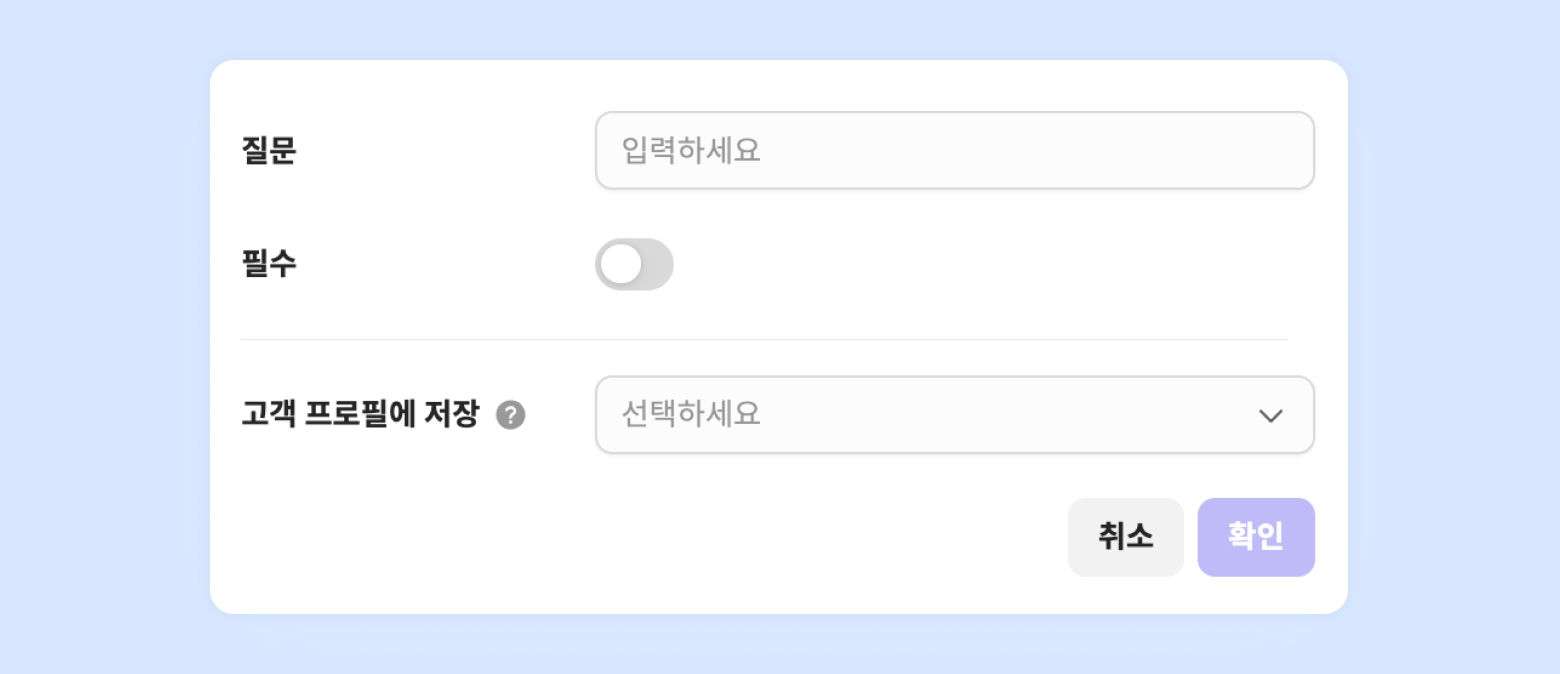Click the chevron arrow in 선택하세요 field
This screenshot has width=1560, height=674.
[x=1270, y=416]
